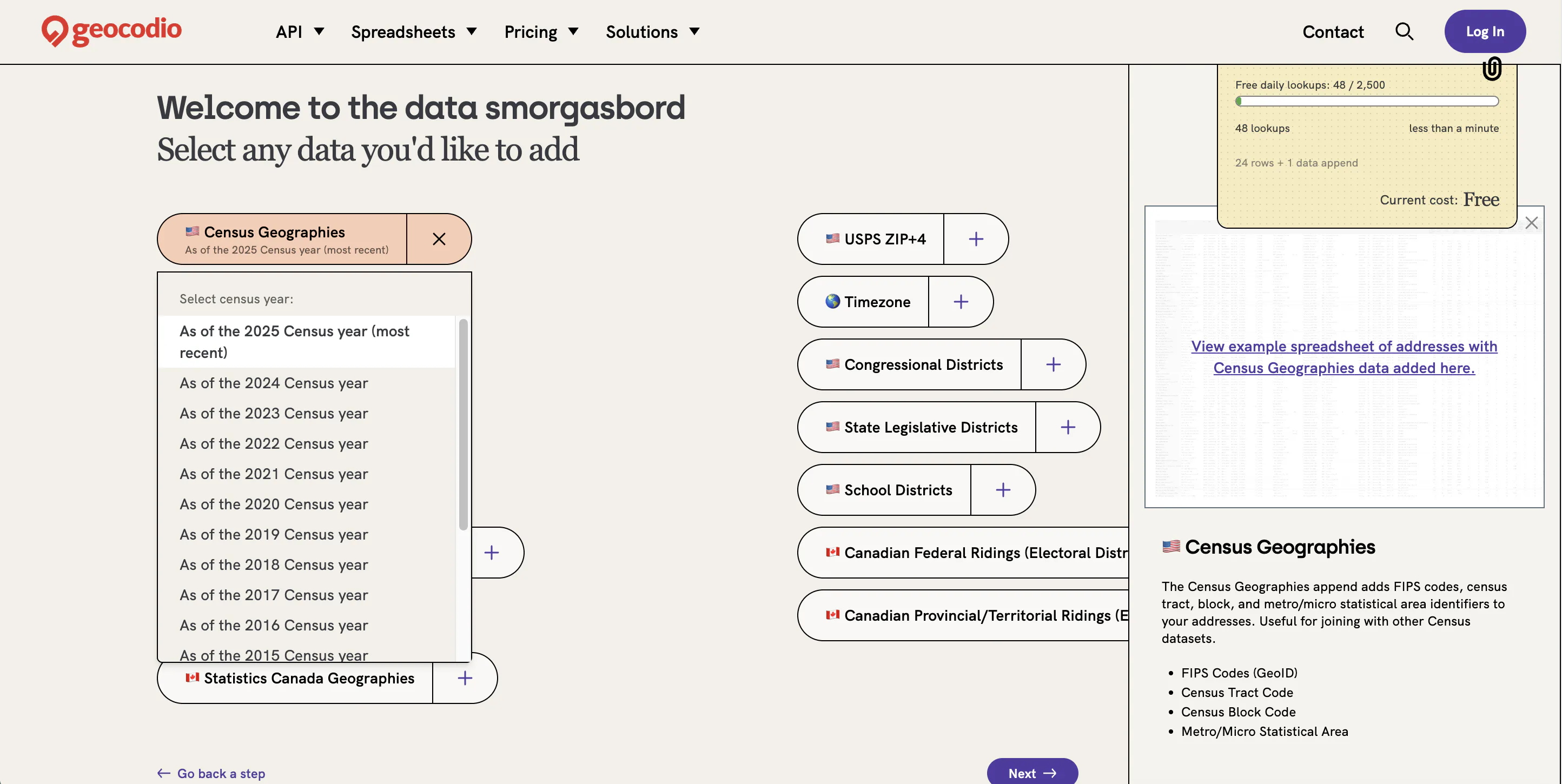1562x784 pixels.
Task: Add Congressional Districts with its plus button
Action: [x=1053, y=364]
